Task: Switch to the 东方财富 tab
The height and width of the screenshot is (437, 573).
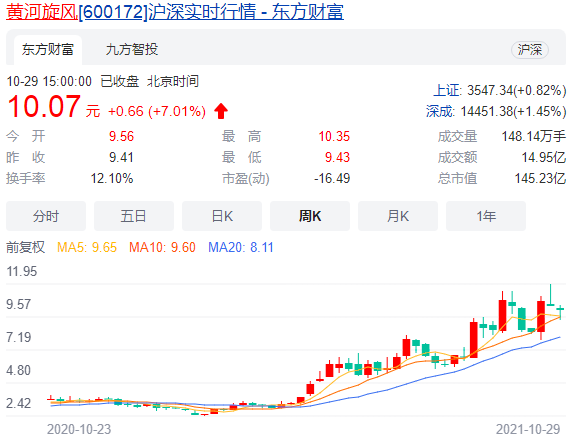Action: point(48,50)
